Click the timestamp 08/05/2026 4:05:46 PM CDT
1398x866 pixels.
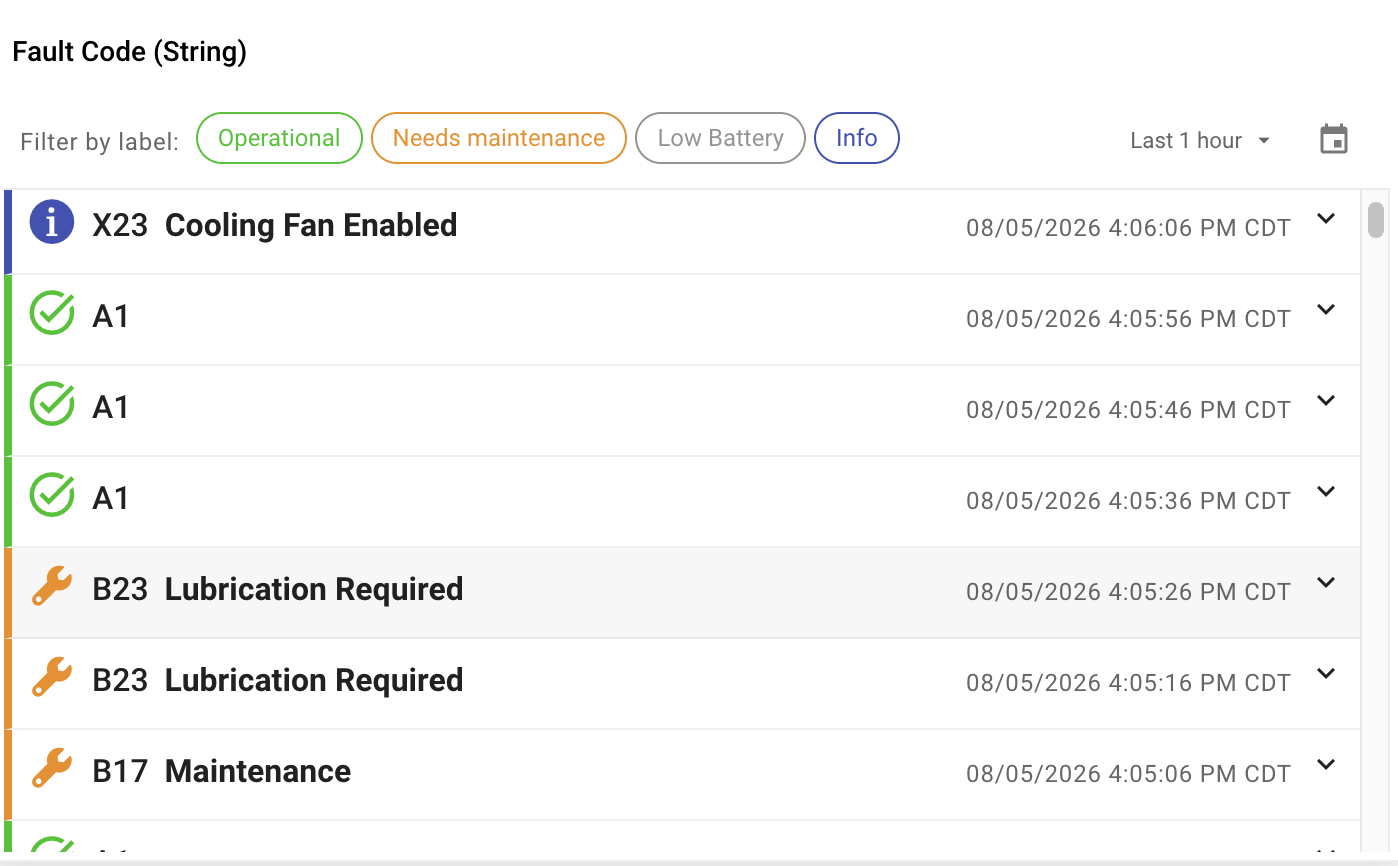pos(1128,410)
